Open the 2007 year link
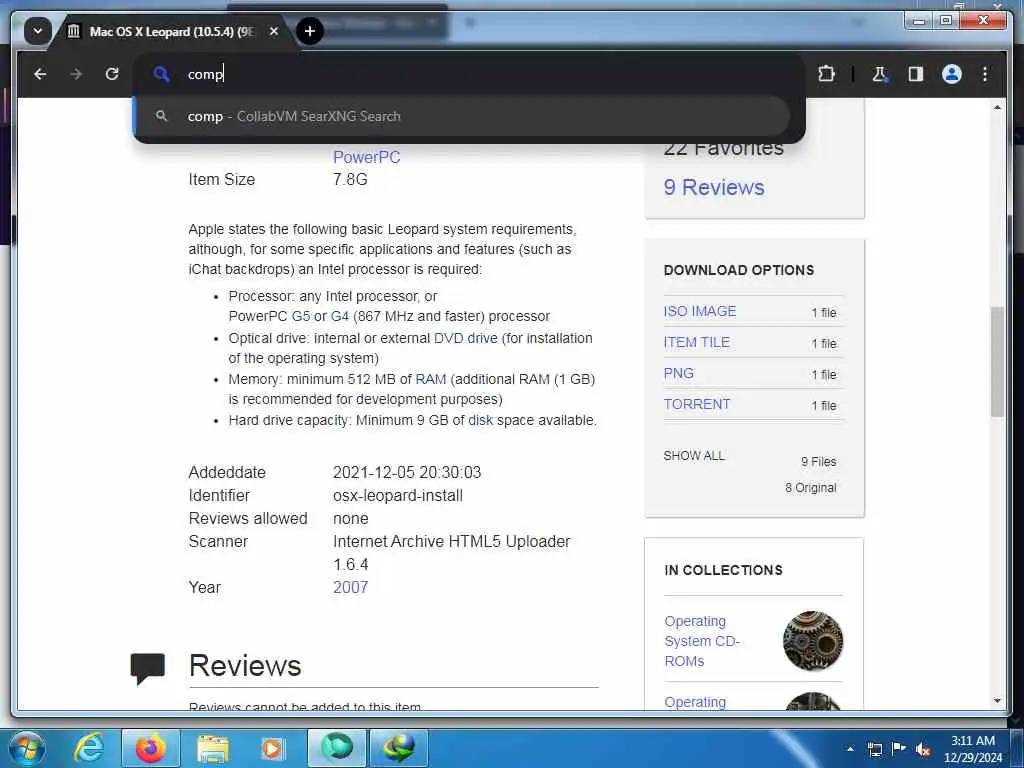This screenshot has width=1024, height=768. pyautogui.click(x=350, y=587)
